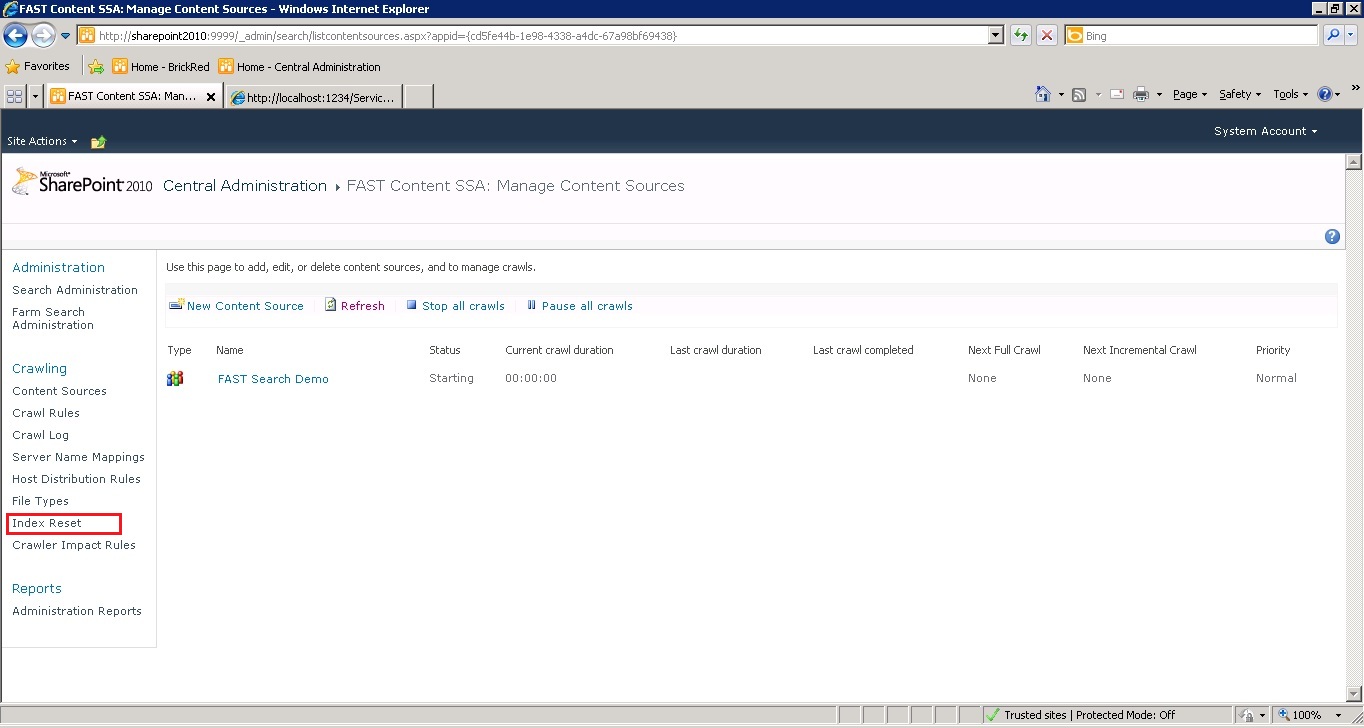
Task: Expand the Home button dropdown arrow
Action: [1060, 95]
